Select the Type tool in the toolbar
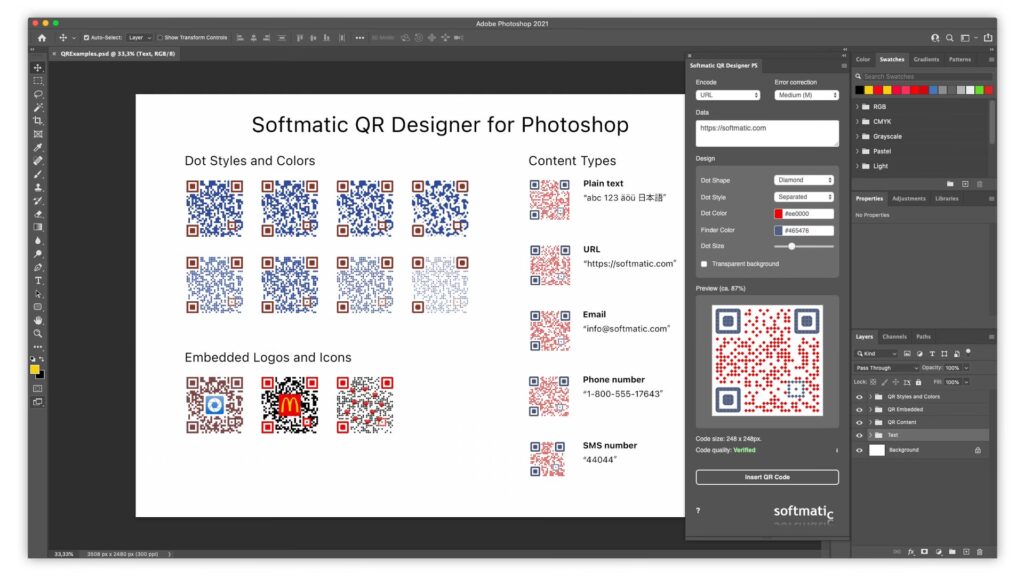The height and width of the screenshot is (578, 1024). pyautogui.click(x=38, y=281)
